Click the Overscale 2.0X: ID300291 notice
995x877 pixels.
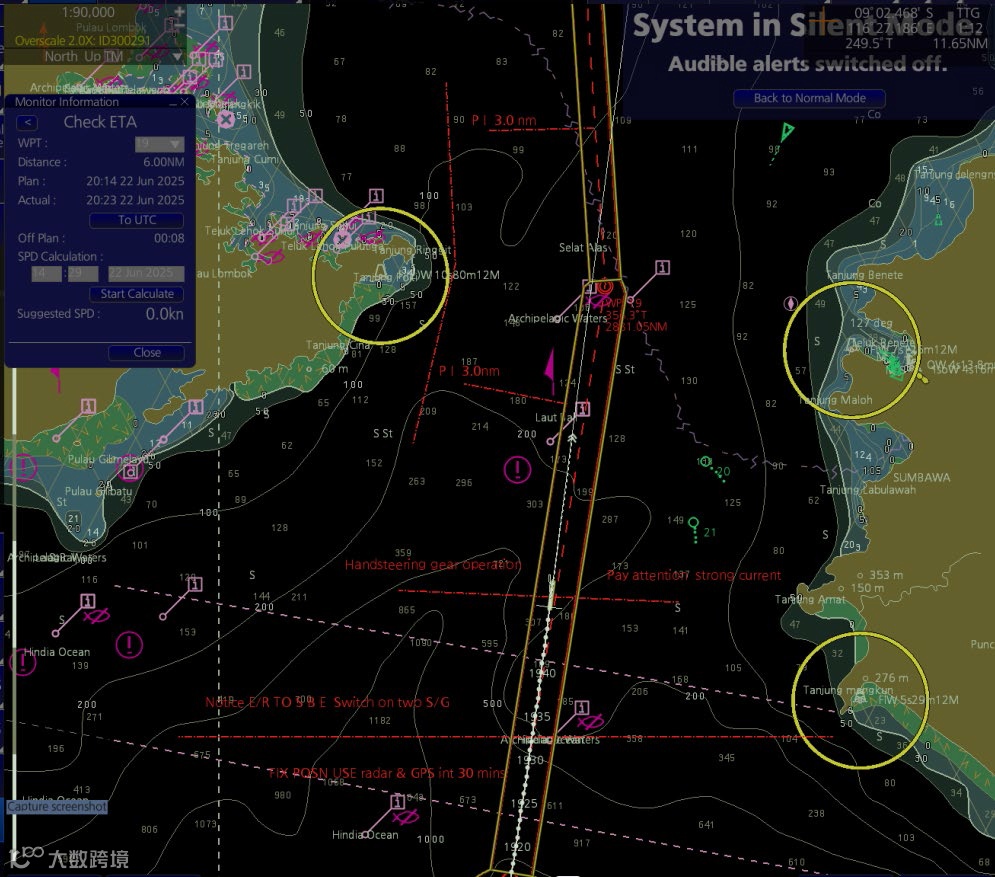pyautogui.click(x=82, y=41)
